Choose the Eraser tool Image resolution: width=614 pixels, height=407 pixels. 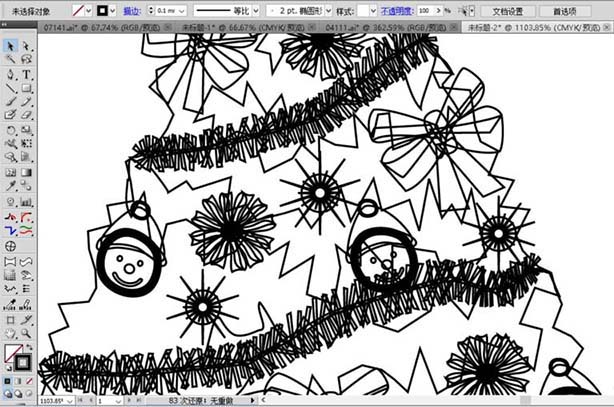click(x=26, y=115)
